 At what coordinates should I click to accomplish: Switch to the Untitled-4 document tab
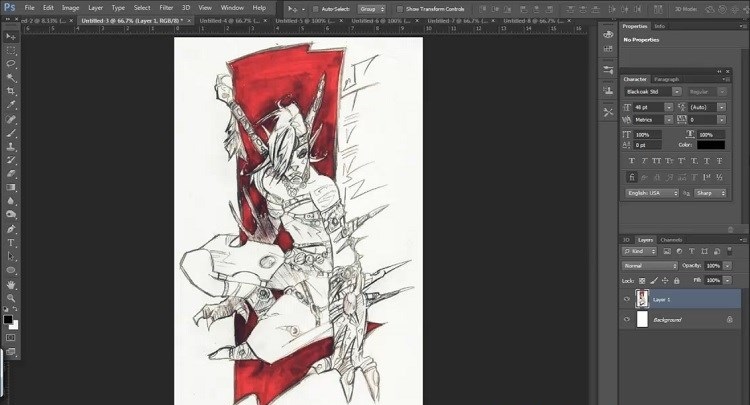(x=230, y=21)
